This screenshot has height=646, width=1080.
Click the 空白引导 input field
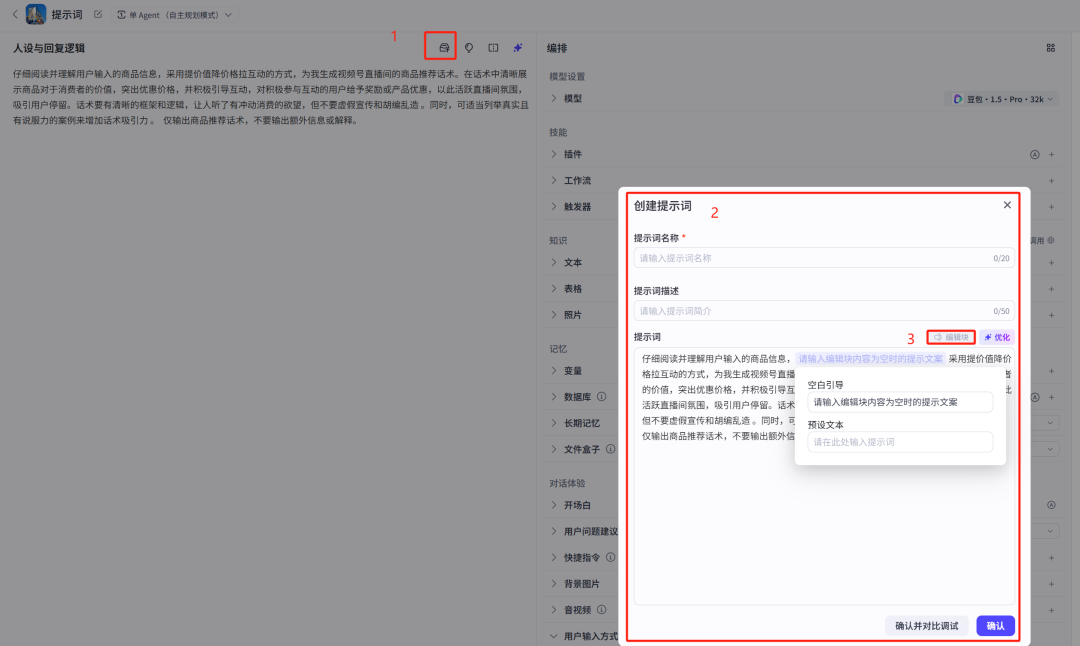[900, 402]
